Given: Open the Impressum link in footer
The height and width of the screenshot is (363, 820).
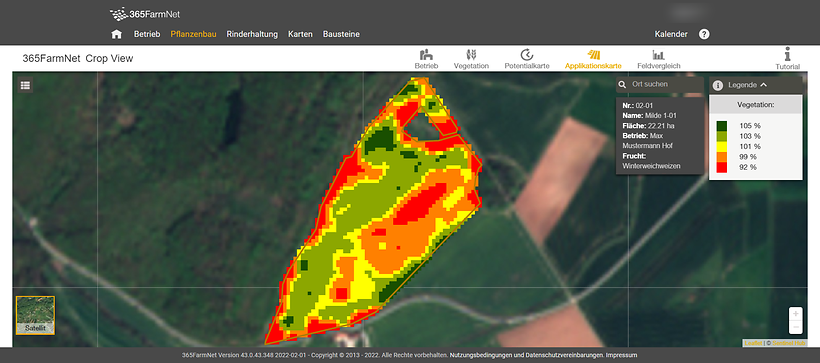Looking at the screenshot, I should click(x=621, y=355).
